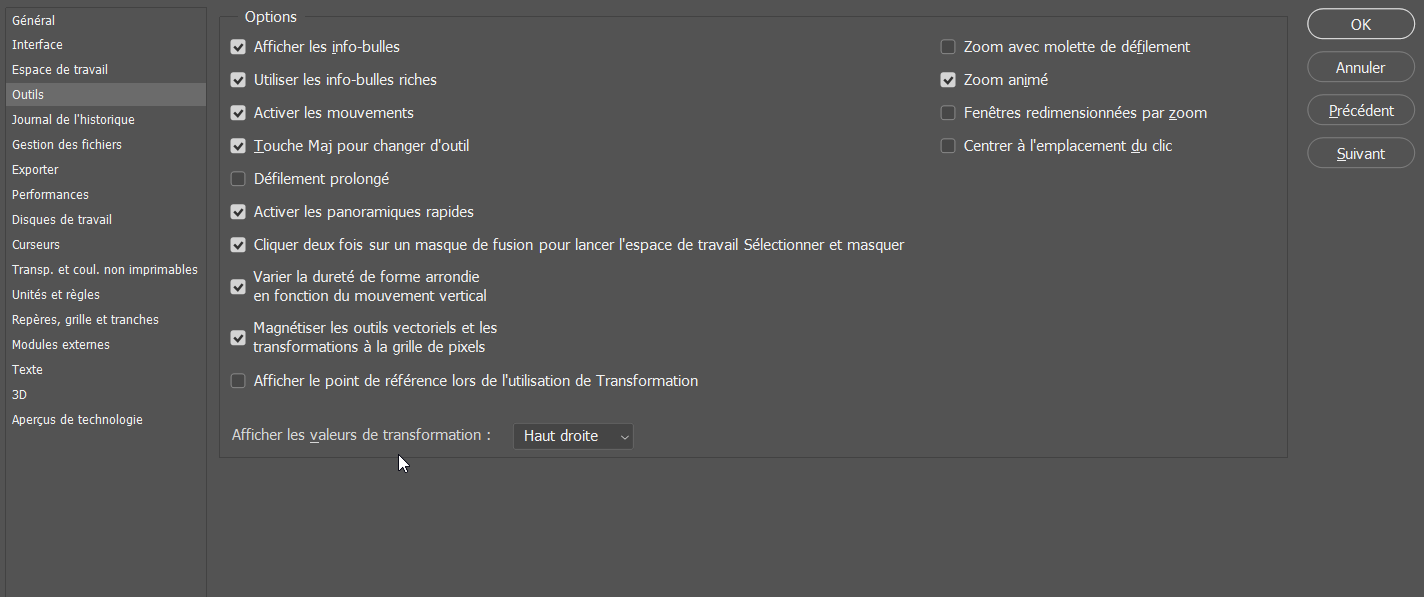The width and height of the screenshot is (1424, 597).
Task: Open the Haut droite dropdown
Action: tap(573, 436)
